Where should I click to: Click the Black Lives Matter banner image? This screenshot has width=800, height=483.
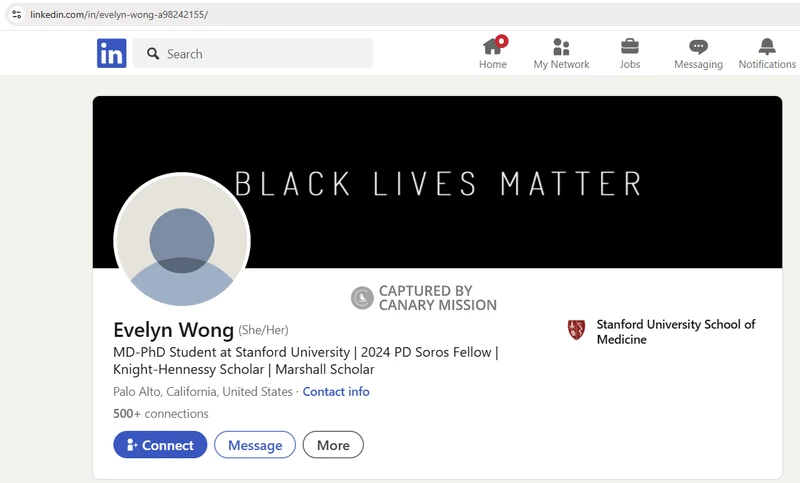coord(437,182)
